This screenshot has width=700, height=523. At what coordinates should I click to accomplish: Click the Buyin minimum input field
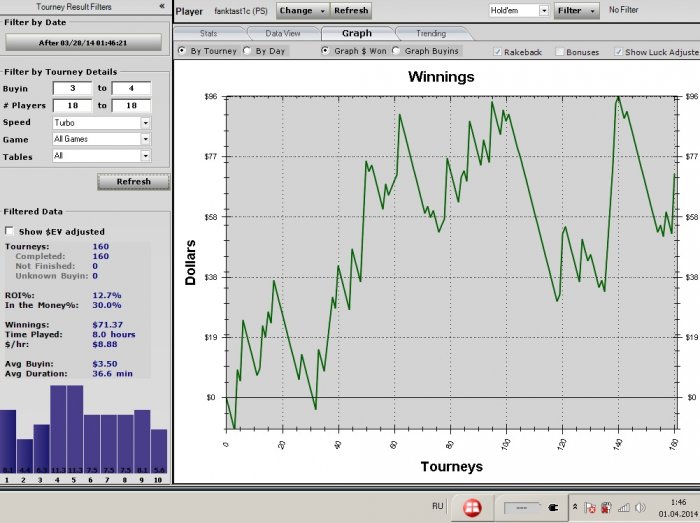point(72,88)
